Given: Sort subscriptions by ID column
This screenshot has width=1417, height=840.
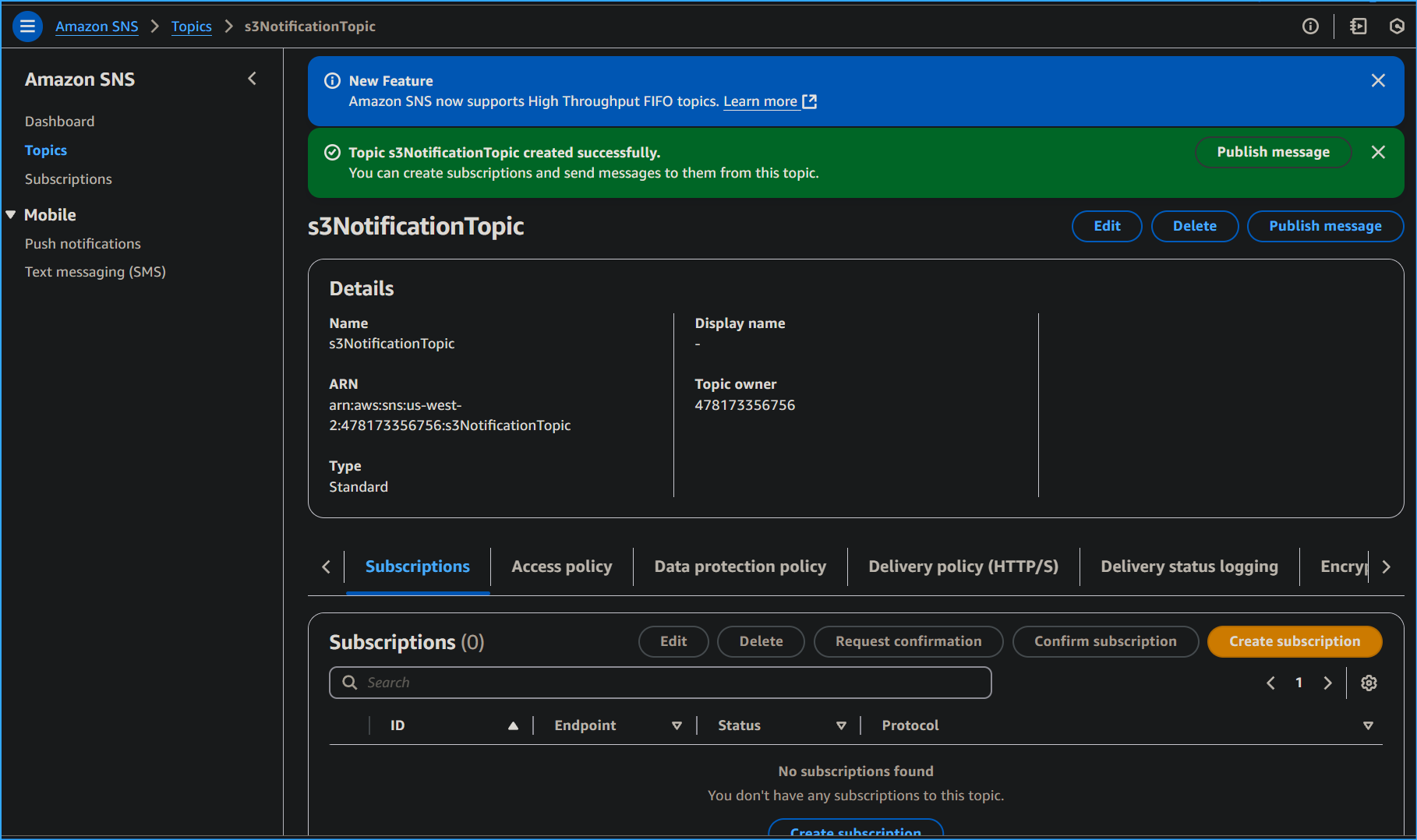Looking at the screenshot, I should pos(513,726).
